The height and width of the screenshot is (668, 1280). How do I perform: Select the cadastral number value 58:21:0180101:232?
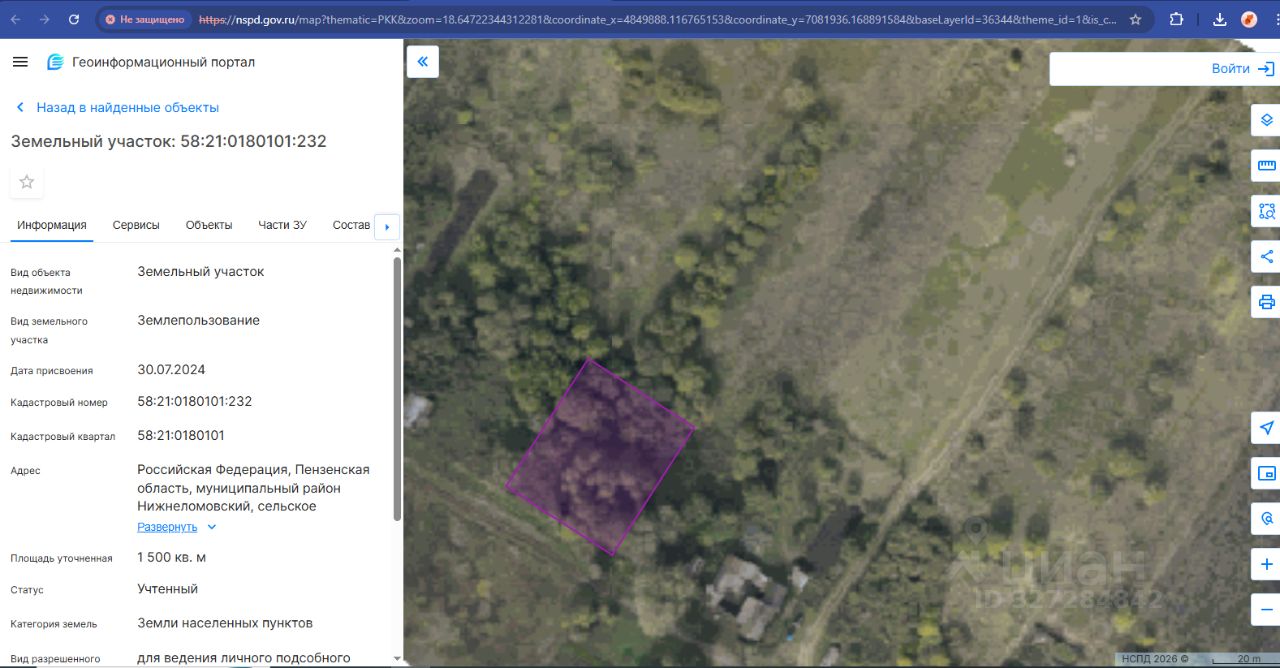click(195, 401)
